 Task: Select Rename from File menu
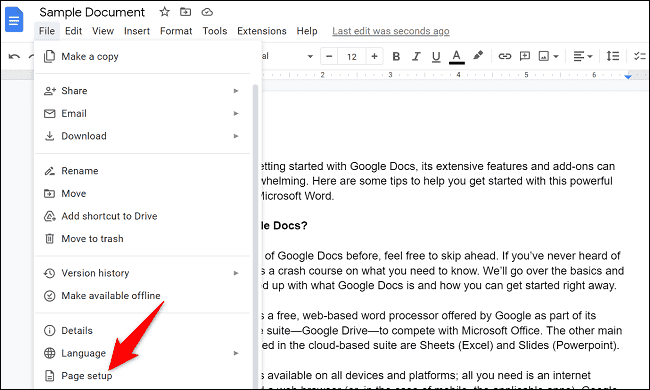point(143,171)
